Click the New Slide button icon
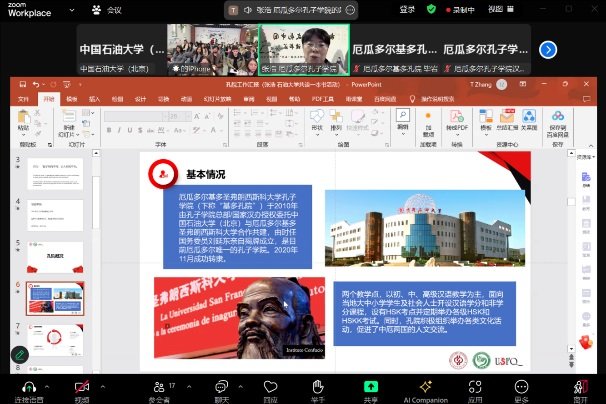Image resolution: width=606 pixels, height=404 pixels. [x=69, y=116]
